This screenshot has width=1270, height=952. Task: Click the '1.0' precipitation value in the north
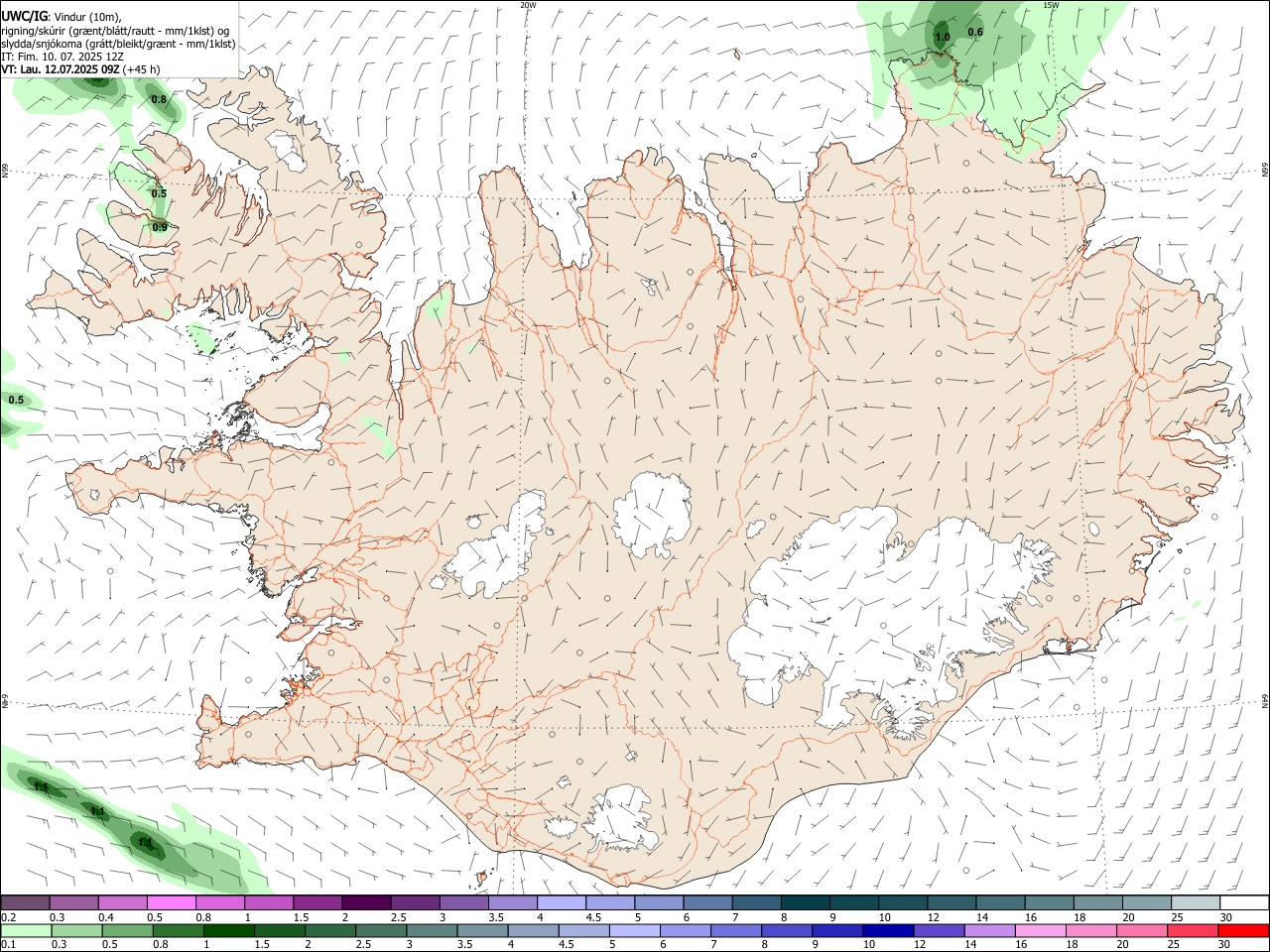coord(943,37)
